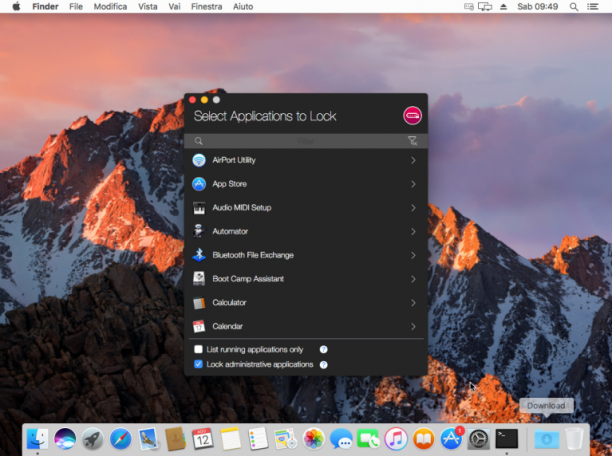Expand Calendar row chevron
Screen dimensions: 612x456
pyautogui.click(x=413, y=326)
